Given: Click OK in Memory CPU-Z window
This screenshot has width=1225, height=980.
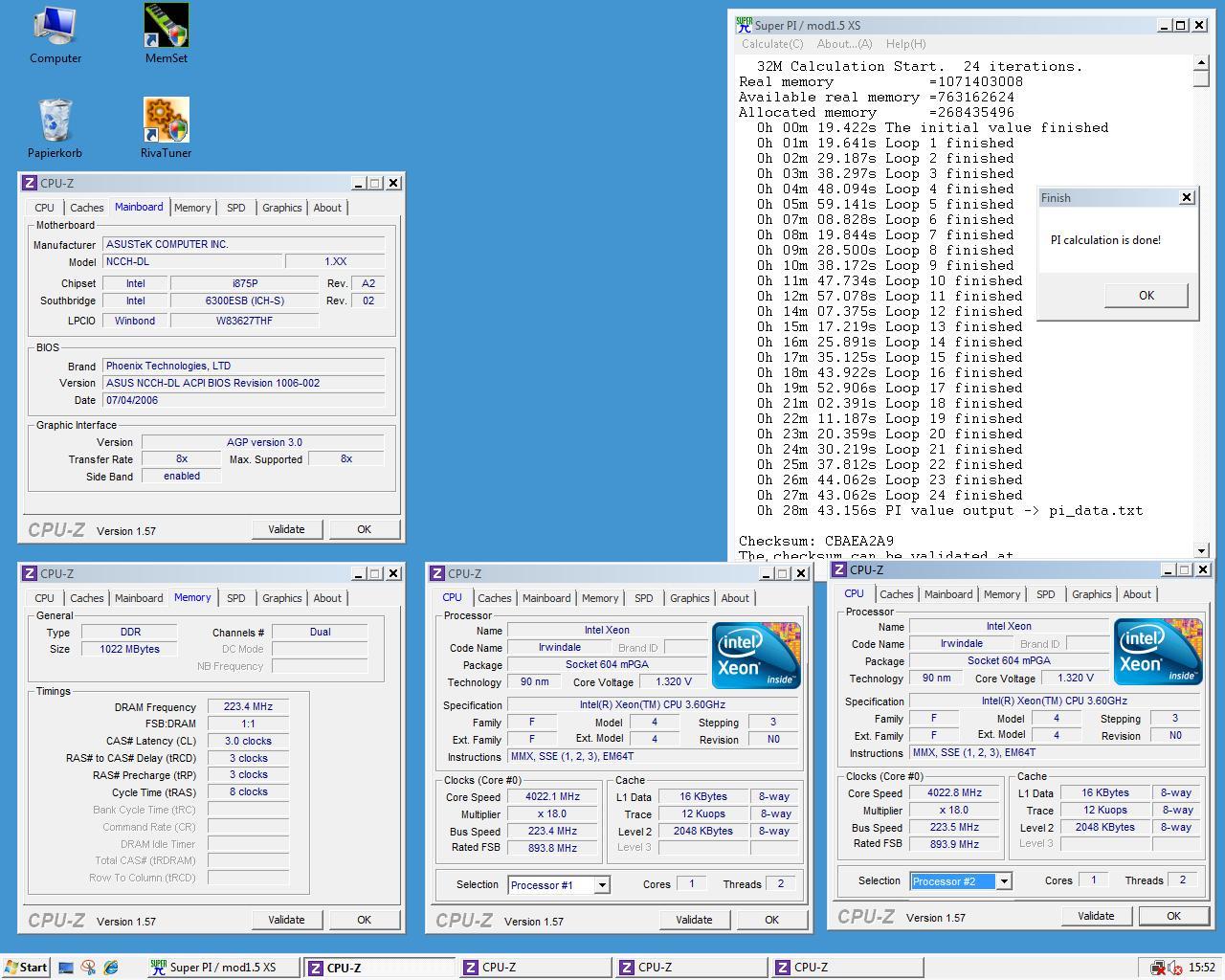Looking at the screenshot, I should pyautogui.click(x=364, y=920).
